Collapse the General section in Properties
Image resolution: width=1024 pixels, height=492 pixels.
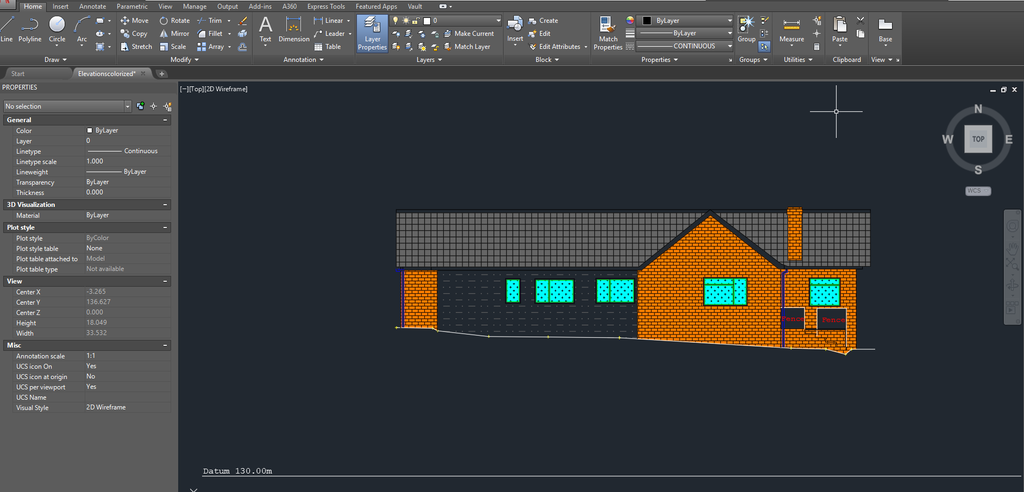coord(165,120)
